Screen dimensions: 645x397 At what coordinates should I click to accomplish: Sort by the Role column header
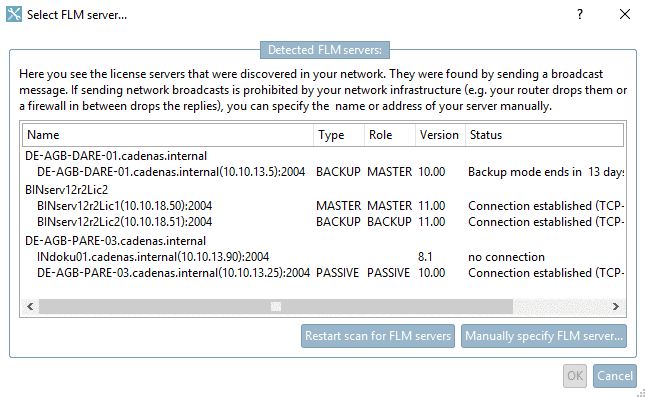[390, 135]
